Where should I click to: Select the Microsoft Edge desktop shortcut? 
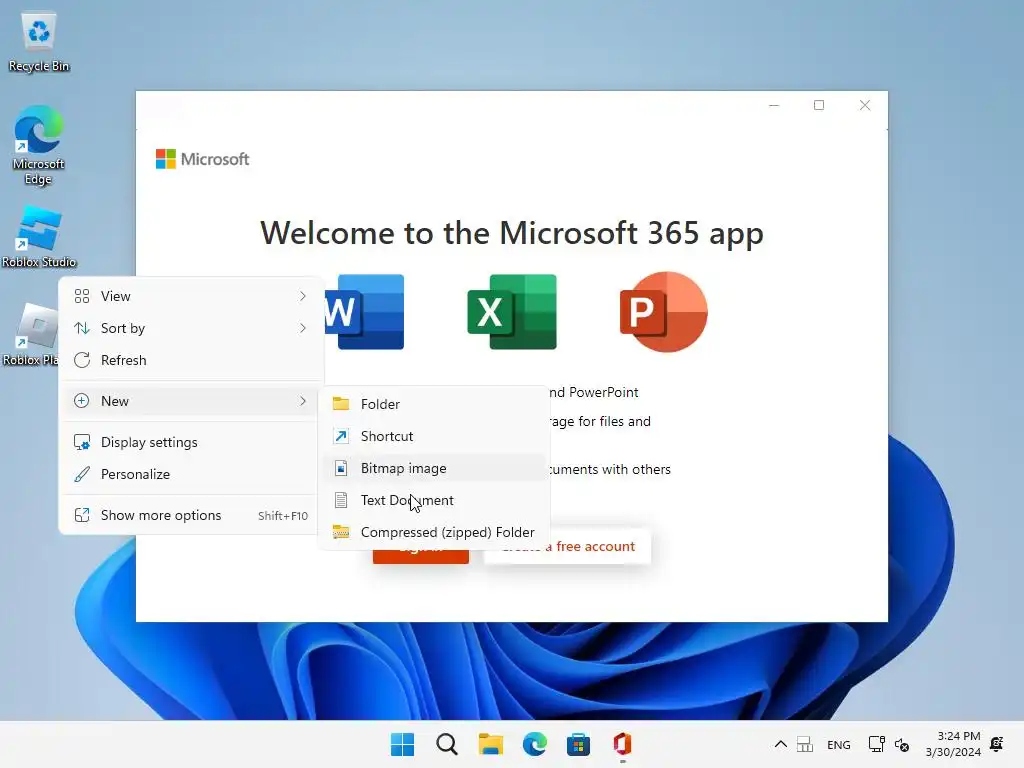(x=39, y=145)
